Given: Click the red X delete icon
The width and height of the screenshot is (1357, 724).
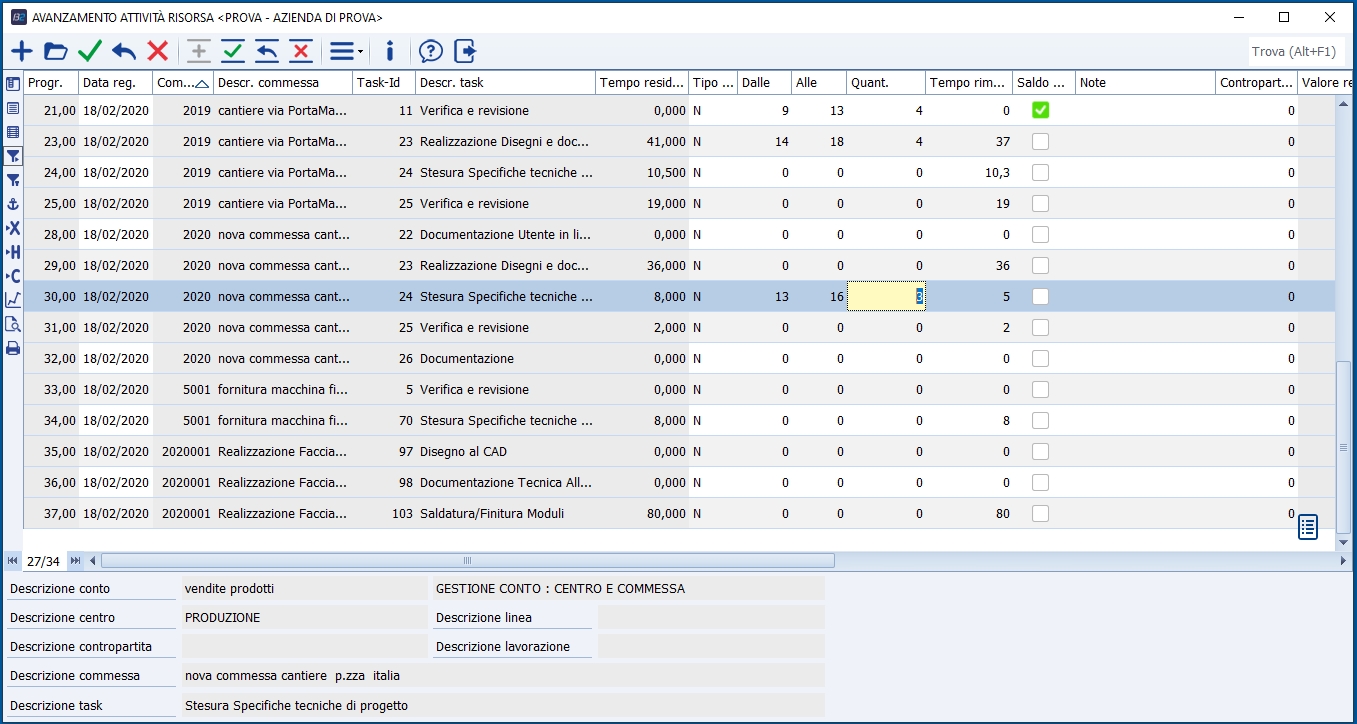Looking at the screenshot, I should [x=158, y=51].
